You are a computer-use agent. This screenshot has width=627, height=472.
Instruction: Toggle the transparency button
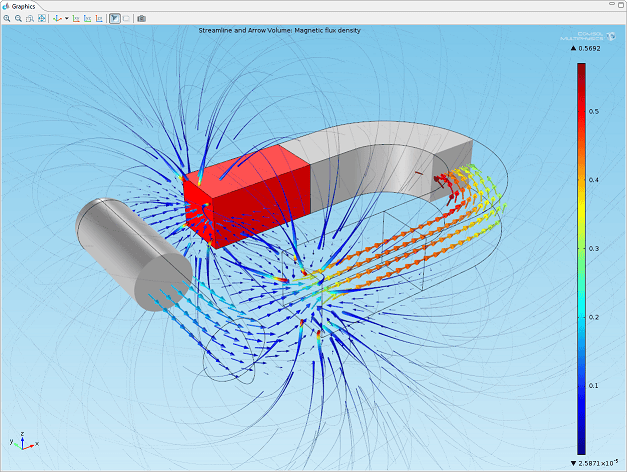[126, 18]
